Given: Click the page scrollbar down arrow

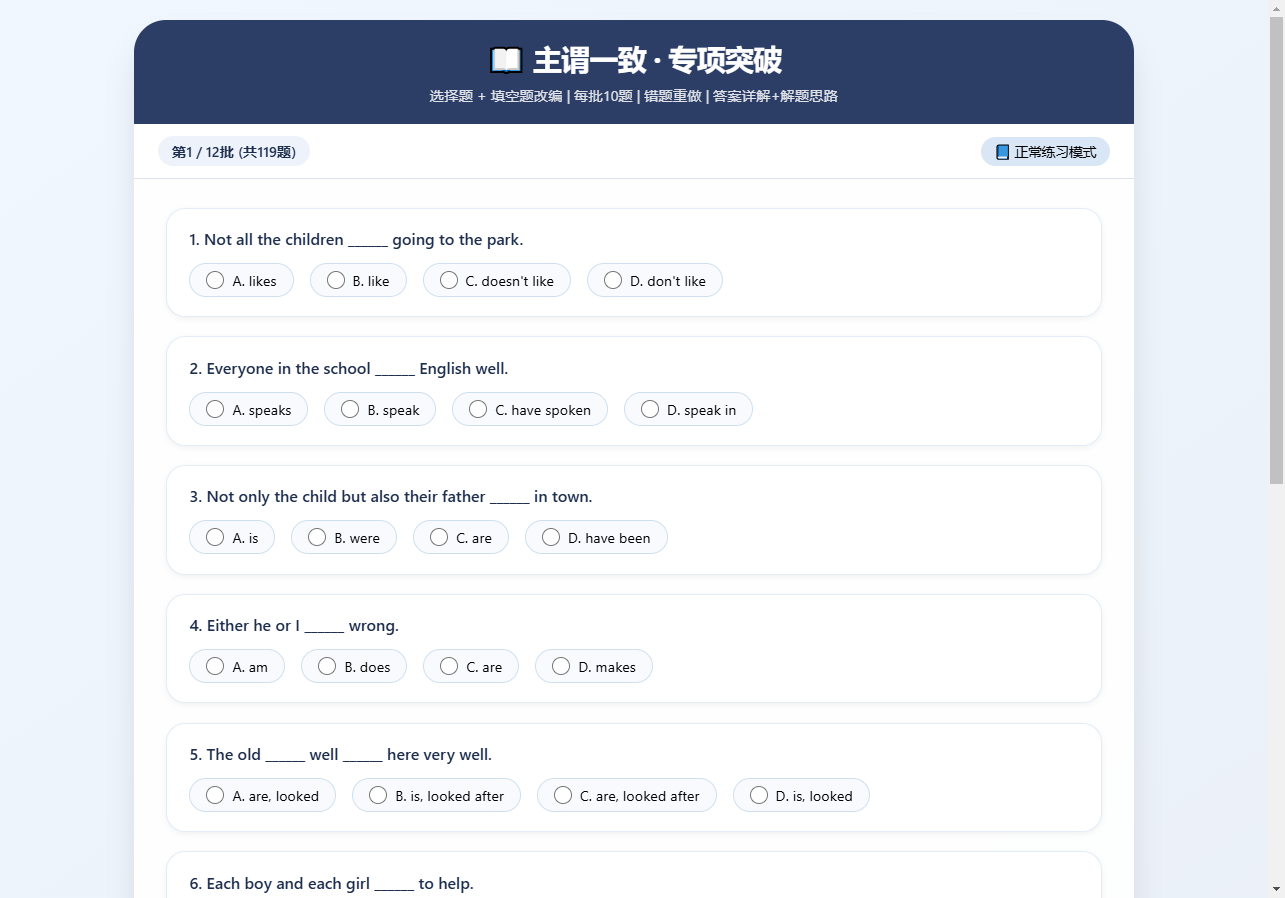Looking at the screenshot, I should click(1277, 889).
